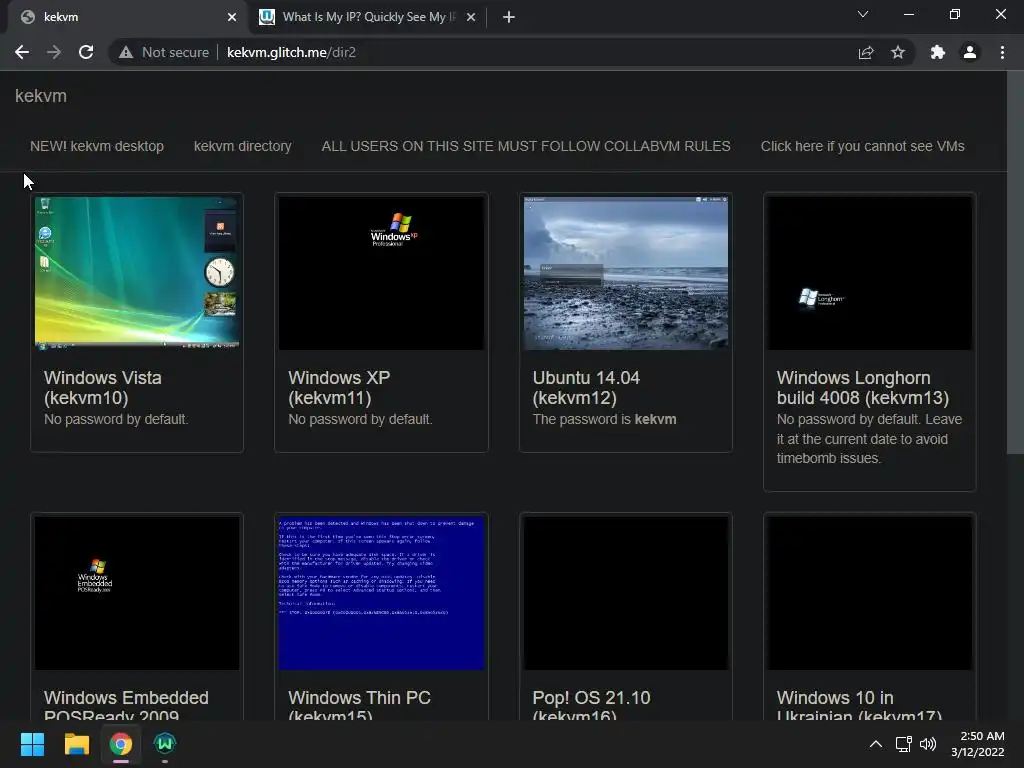Open File Explorer from taskbar
The image size is (1024, 768).
point(76,744)
